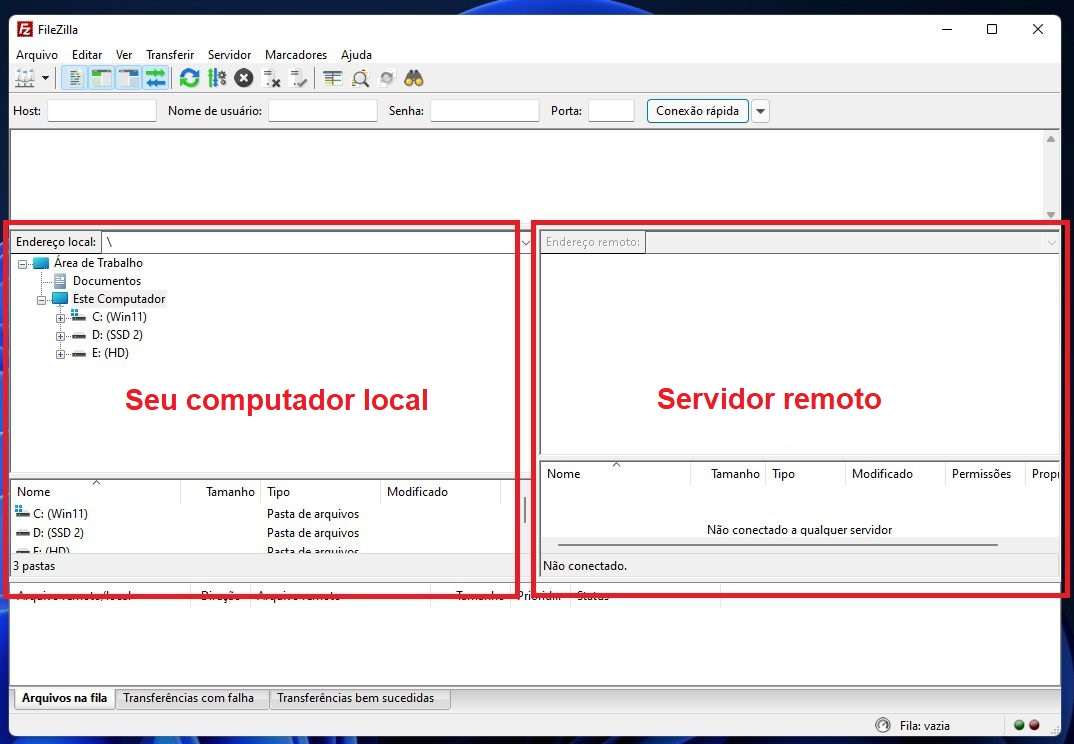The image size is (1074, 744).
Task: Toggle directory comparison magnifier icon
Action: (x=360, y=78)
